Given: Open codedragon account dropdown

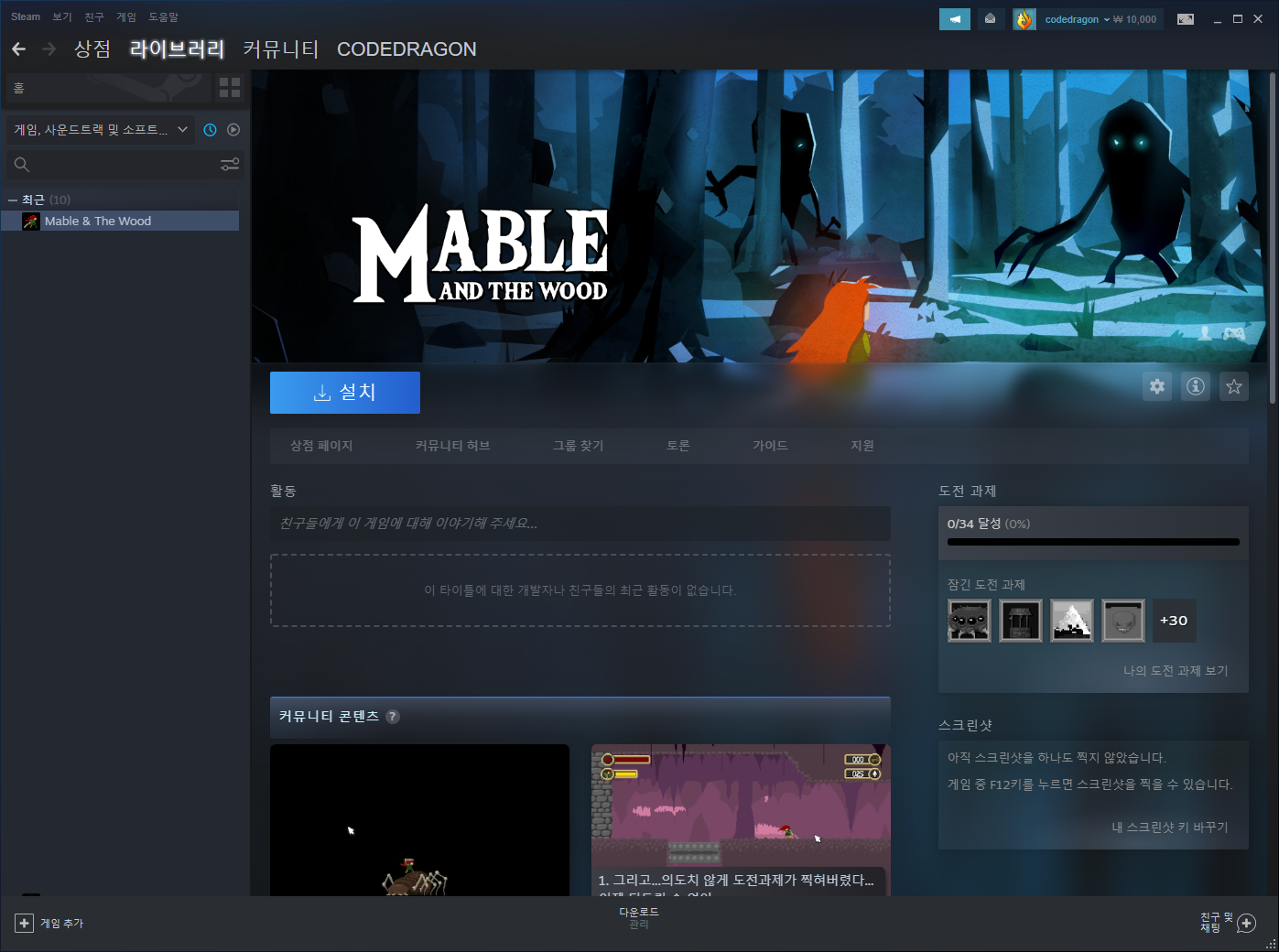Looking at the screenshot, I should pyautogui.click(x=1077, y=19).
